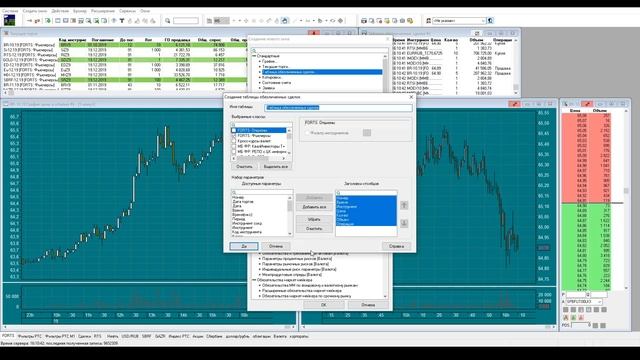Click the red icon in current trades table title

tap(313, 33)
